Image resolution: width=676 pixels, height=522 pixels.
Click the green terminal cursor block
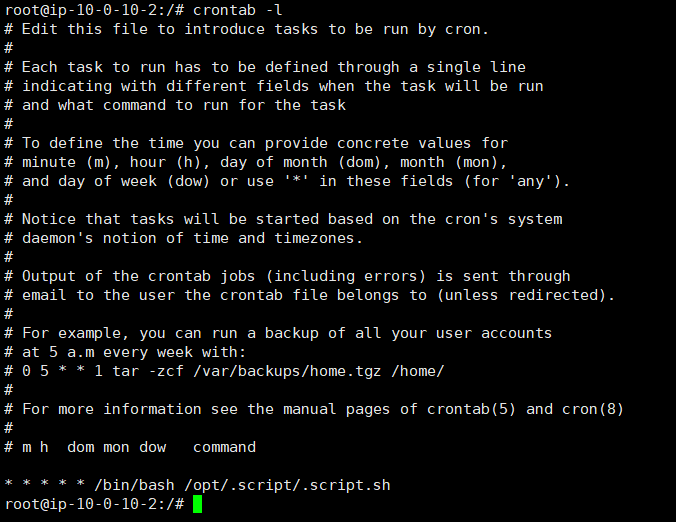coord(197,504)
